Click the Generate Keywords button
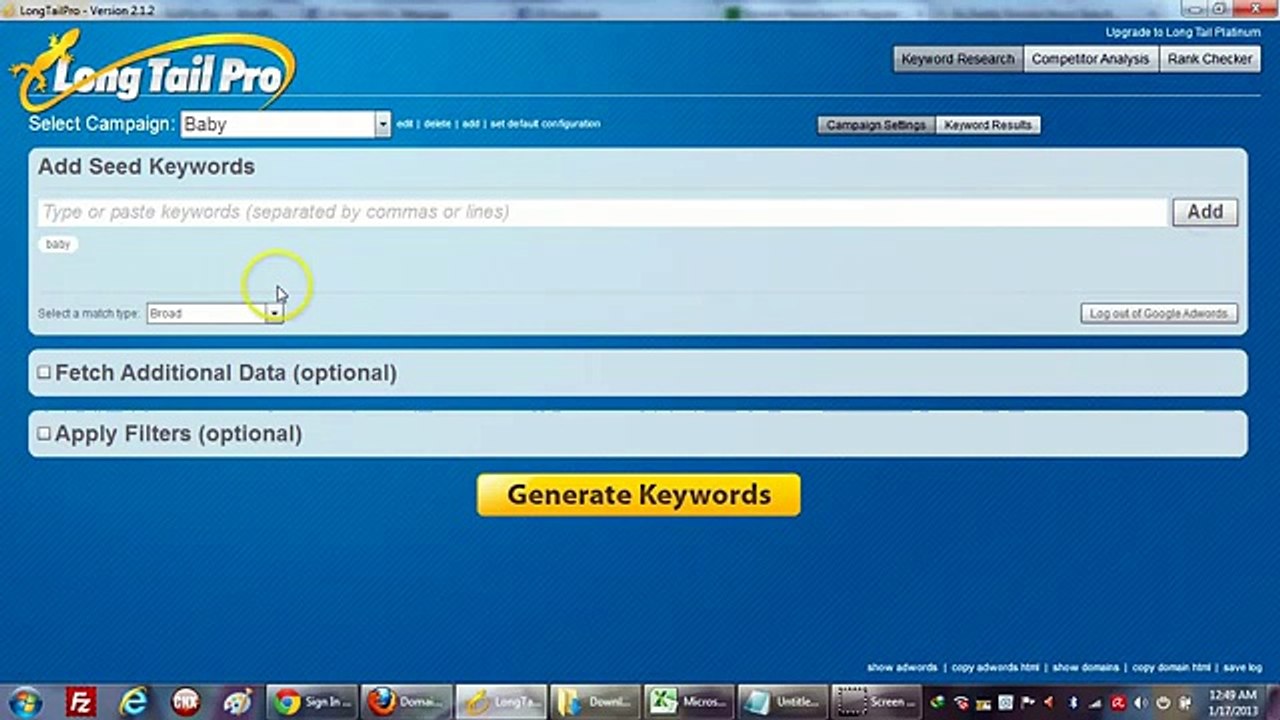Screen dimensions: 1280x720 [639, 495]
